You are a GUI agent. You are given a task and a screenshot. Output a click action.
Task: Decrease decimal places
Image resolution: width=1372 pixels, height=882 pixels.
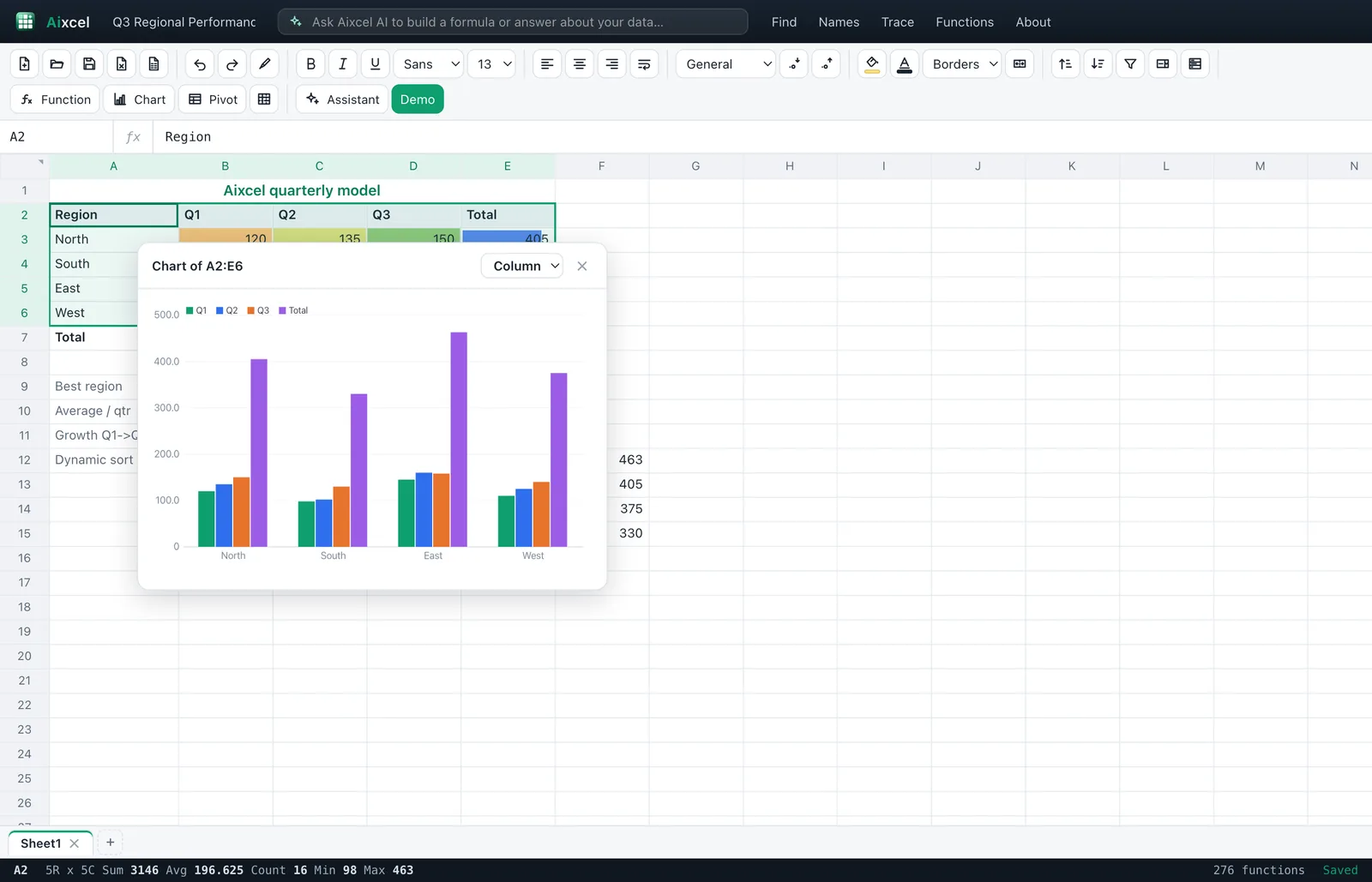pyautogui.click(x=794, y=64)
